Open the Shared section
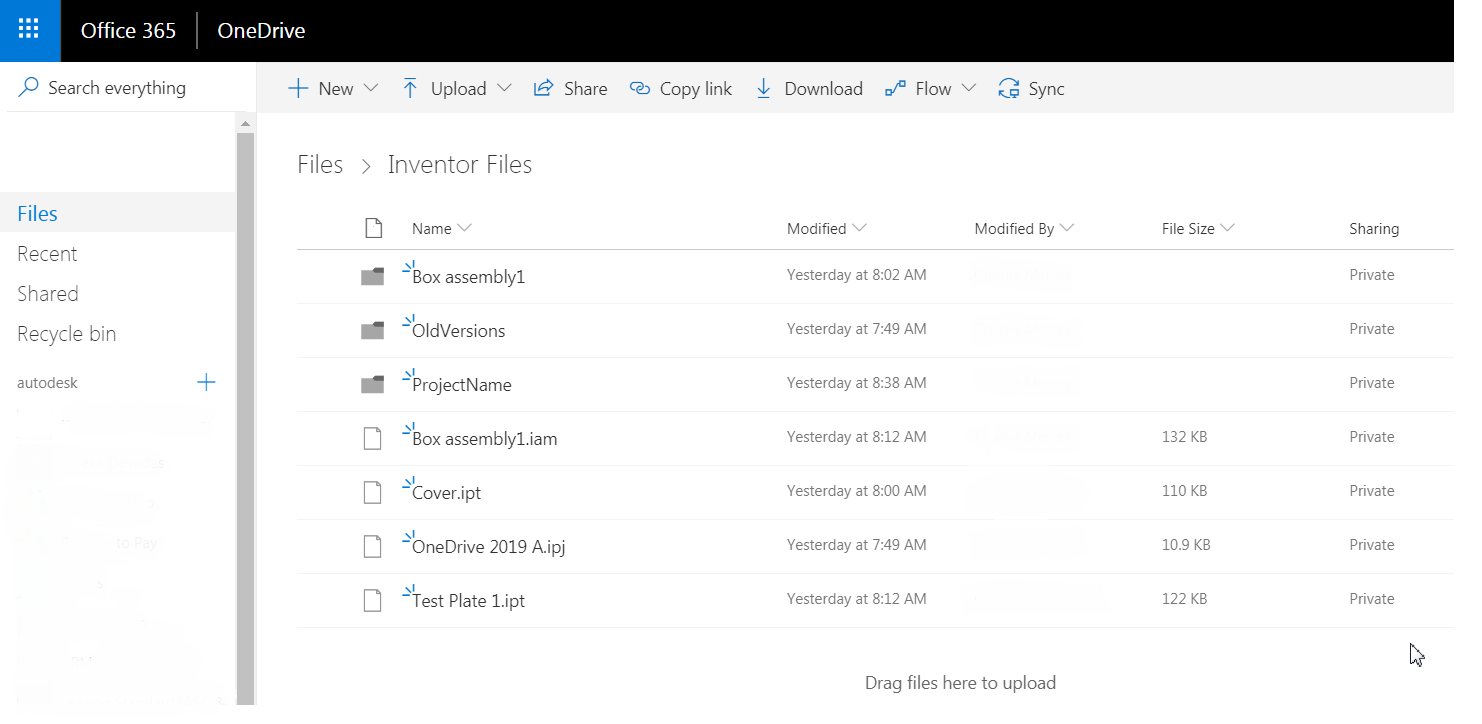Viewport: 1482px width, 724px height. coord(47,293)
